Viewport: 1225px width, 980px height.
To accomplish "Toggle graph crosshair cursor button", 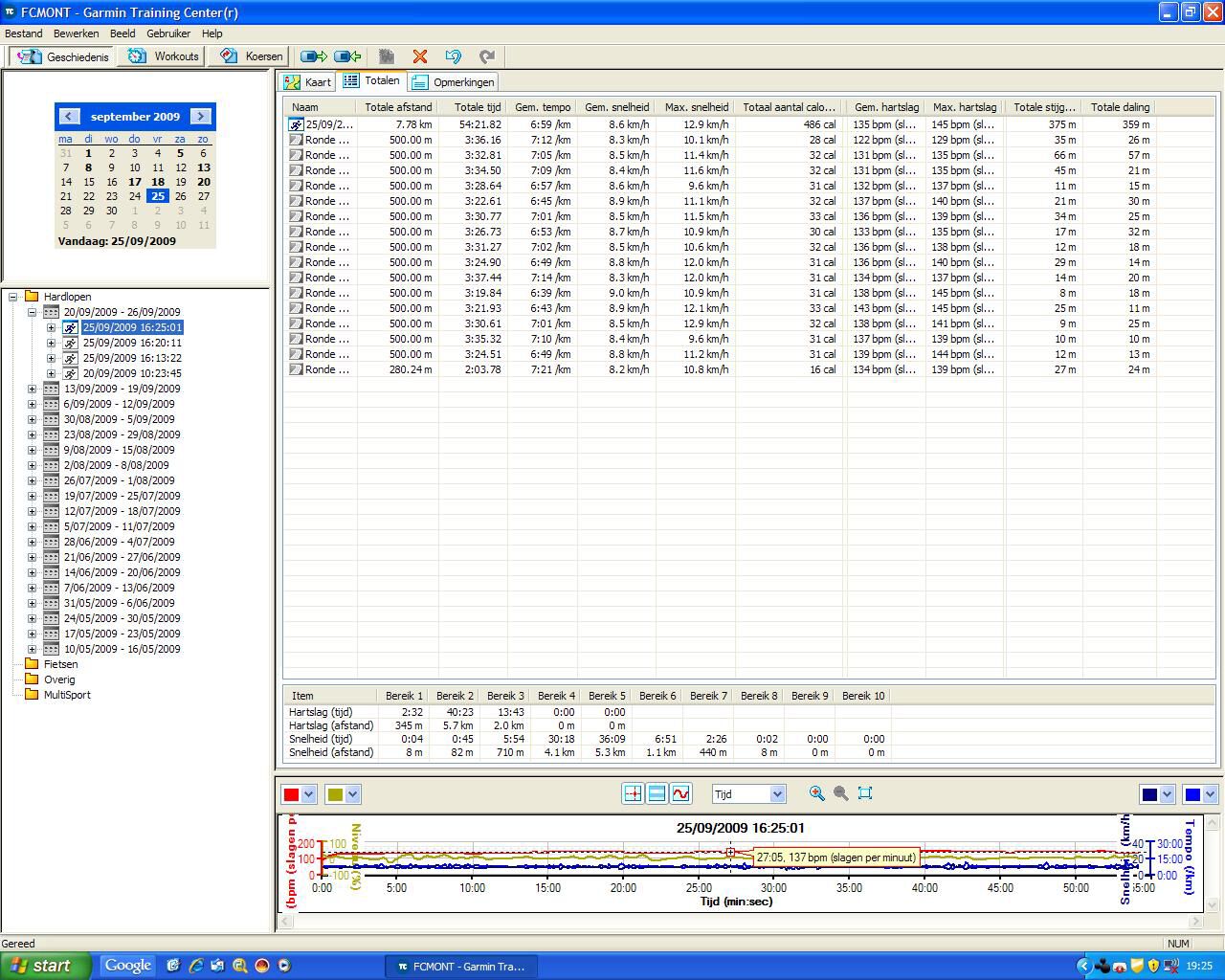I will (633, 793).
